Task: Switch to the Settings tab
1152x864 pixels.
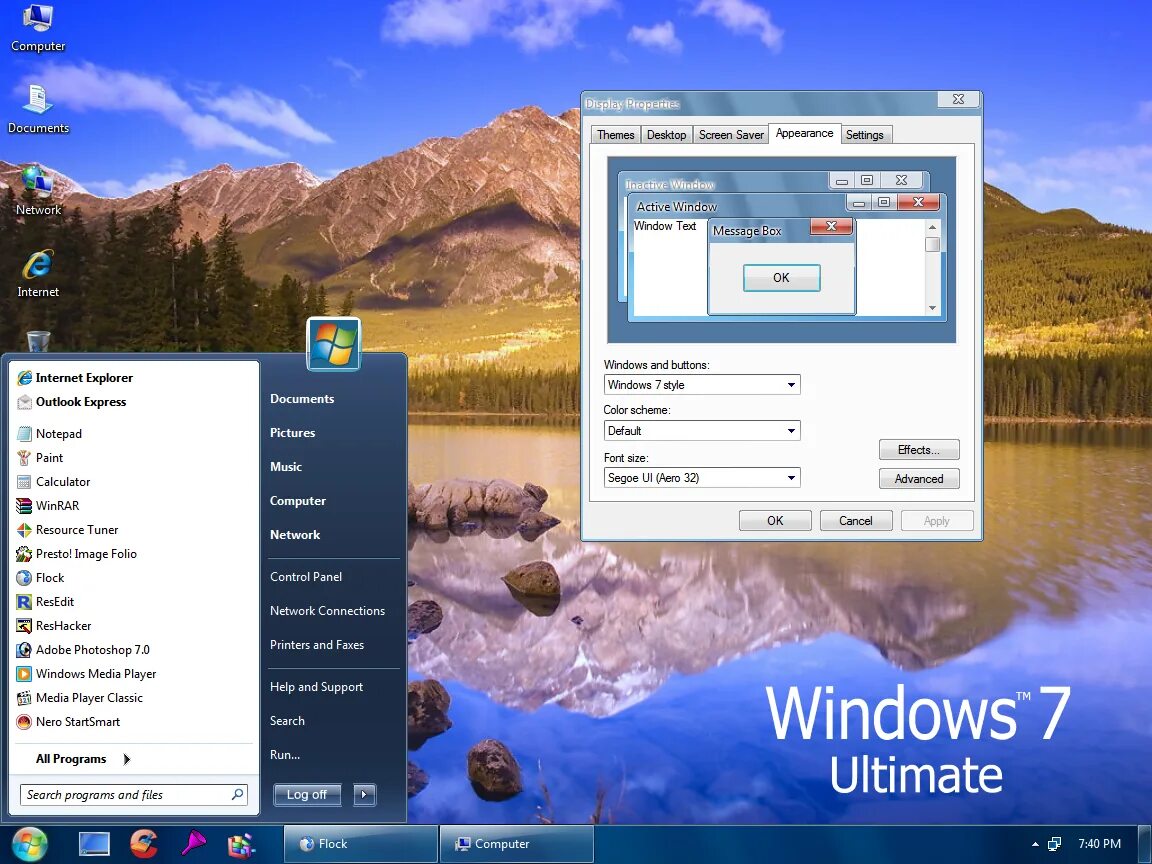Action: (x=865, y=134)
